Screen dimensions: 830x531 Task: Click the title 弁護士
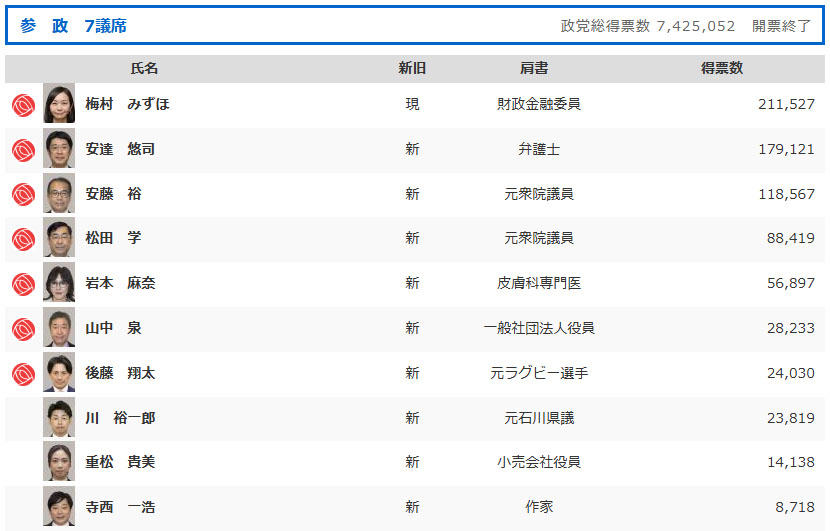[539, 149]
